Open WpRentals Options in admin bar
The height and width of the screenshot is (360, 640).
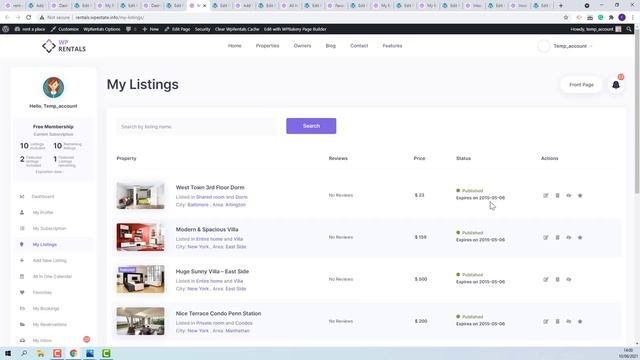(x=102, y=29)
